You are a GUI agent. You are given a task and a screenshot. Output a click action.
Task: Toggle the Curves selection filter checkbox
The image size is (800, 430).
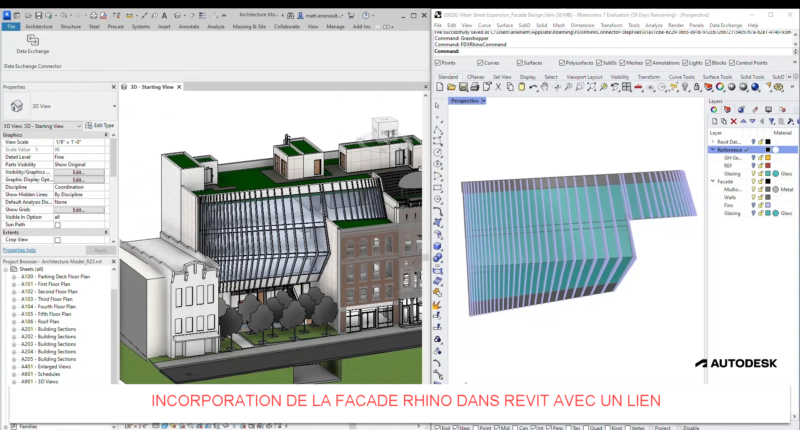(478, 62)
